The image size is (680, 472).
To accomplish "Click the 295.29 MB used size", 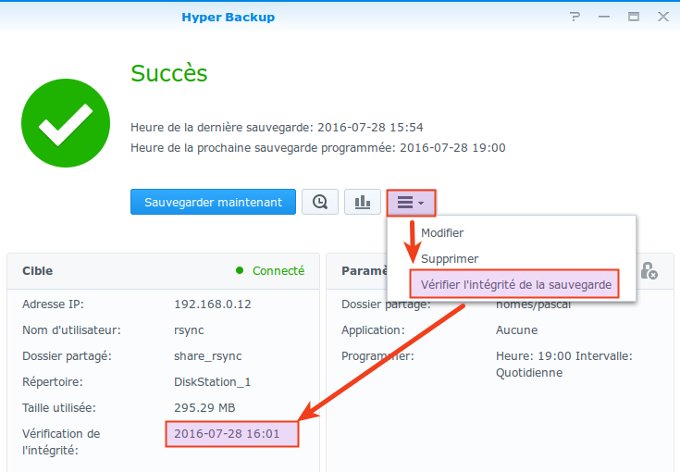I will coord(204,408).
